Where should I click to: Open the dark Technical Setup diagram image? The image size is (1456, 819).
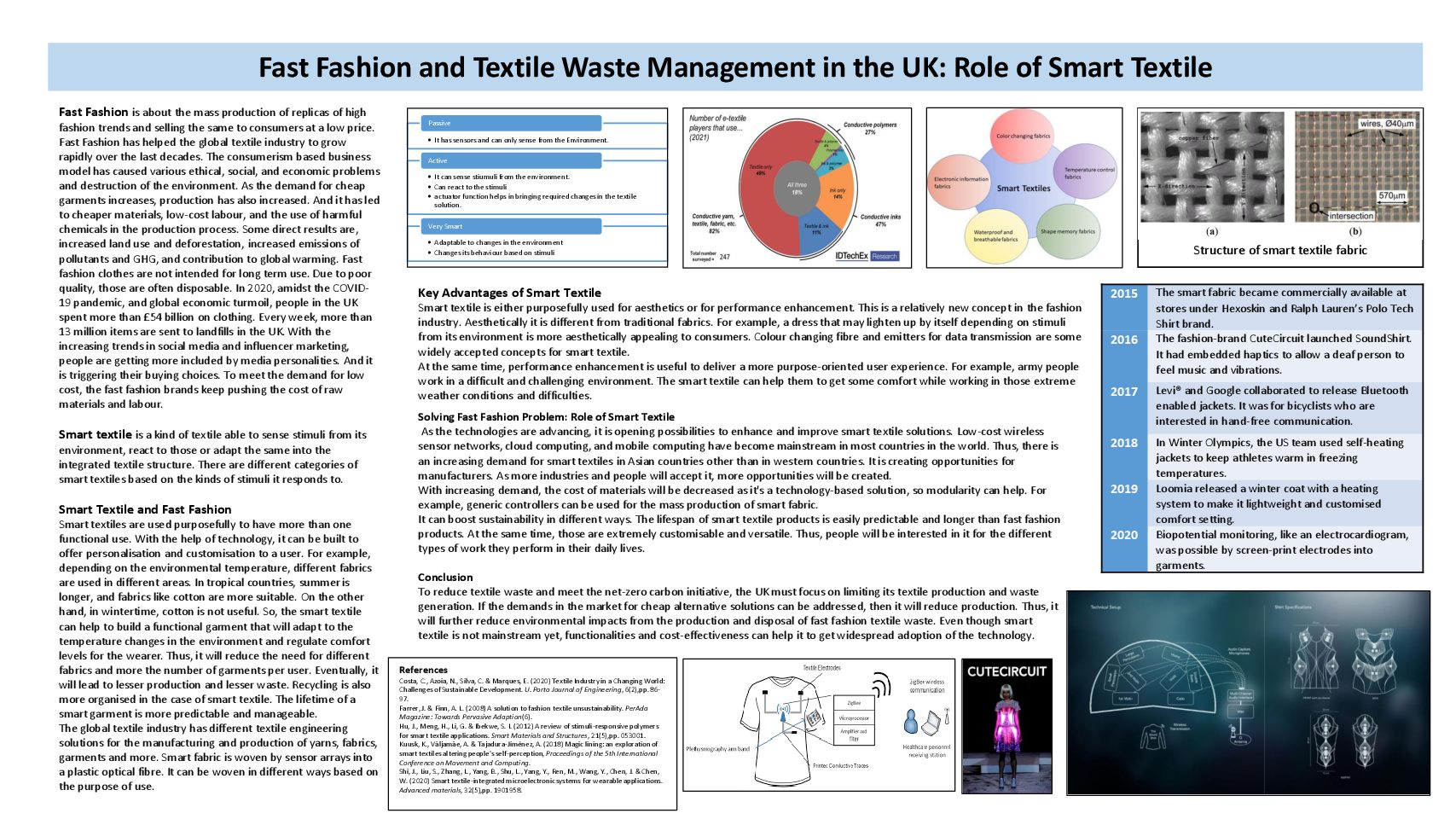[1249, 693]
